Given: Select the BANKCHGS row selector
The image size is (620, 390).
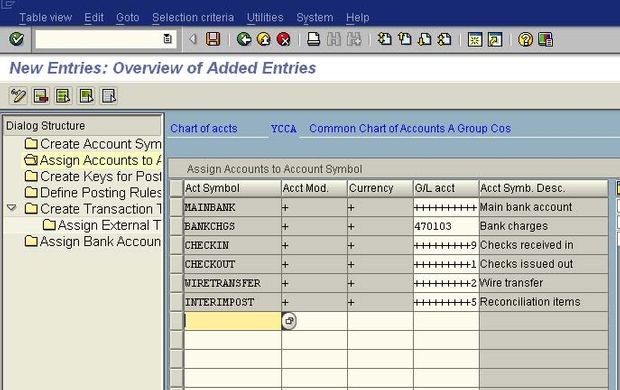Looking at the screenshot, I should (x=176, y=226).
